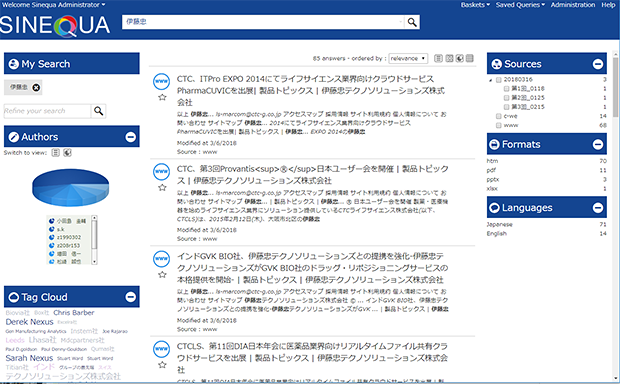
Task: Click the Languages panel speech bubble icon
Action: pyautogui.click(x=494, y=208)
